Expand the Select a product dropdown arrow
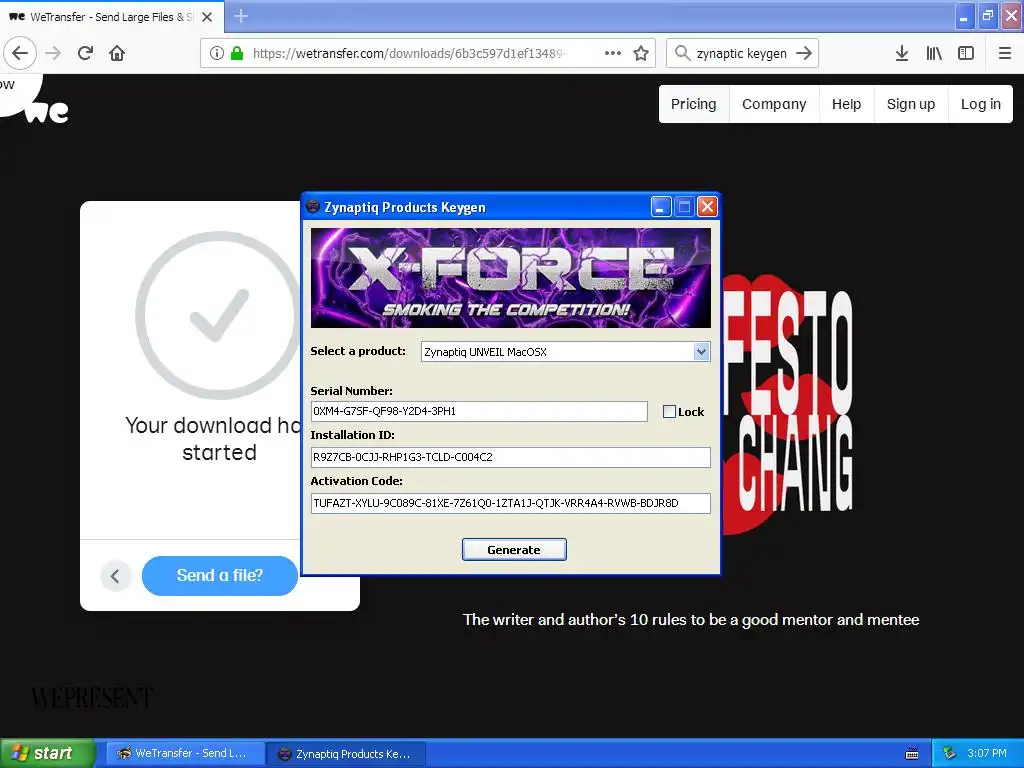This screenshot has width=1024, height=768. [x=701, y=352]
